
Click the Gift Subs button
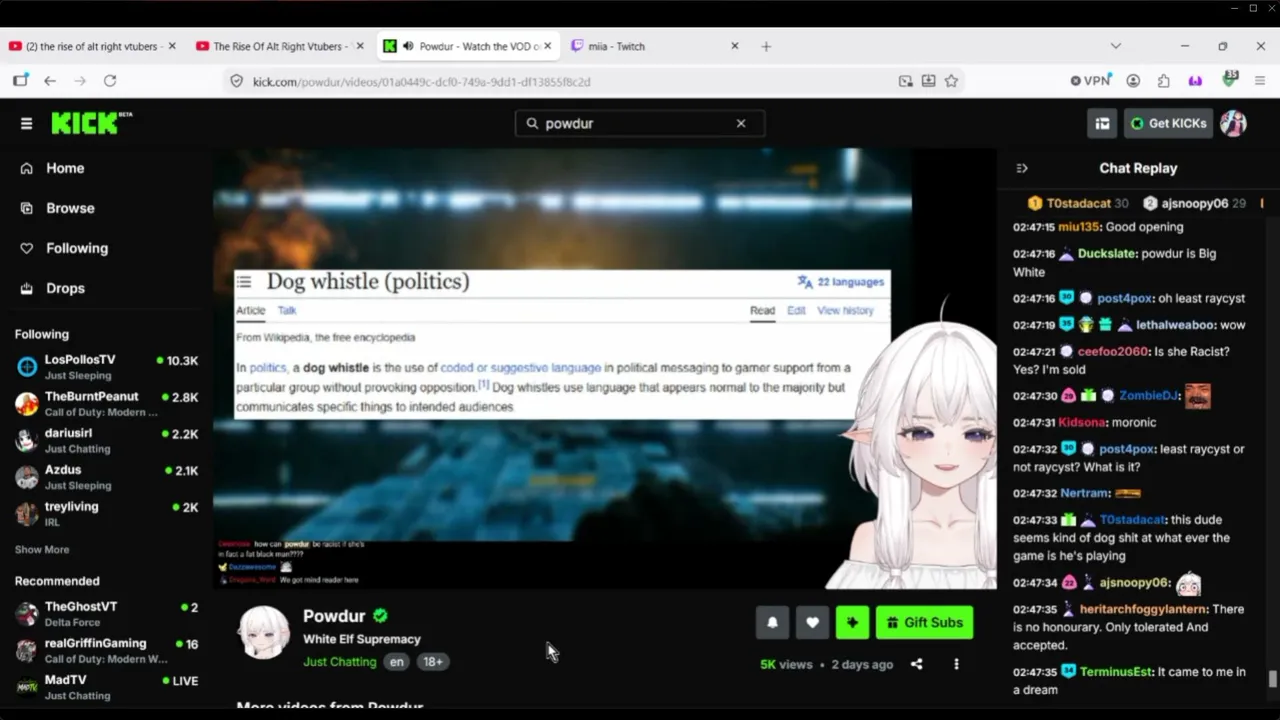pos(924,622)
